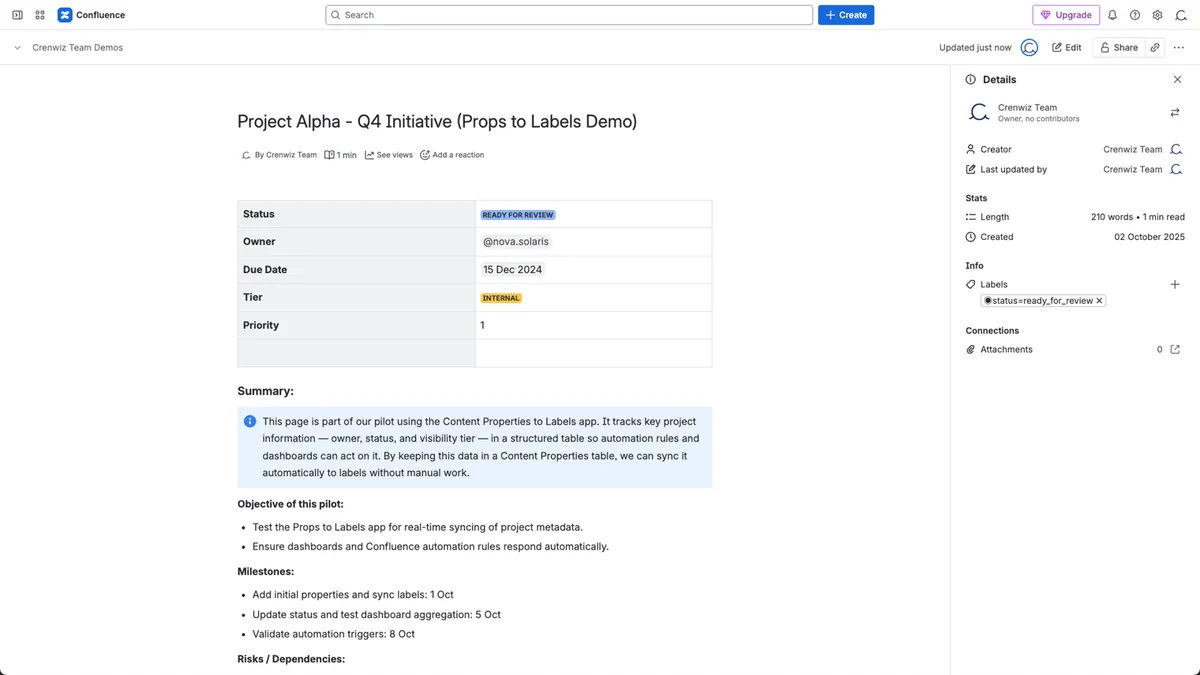1200x675 pixels.
Task: Close the Details panel
Action: 1177,79
